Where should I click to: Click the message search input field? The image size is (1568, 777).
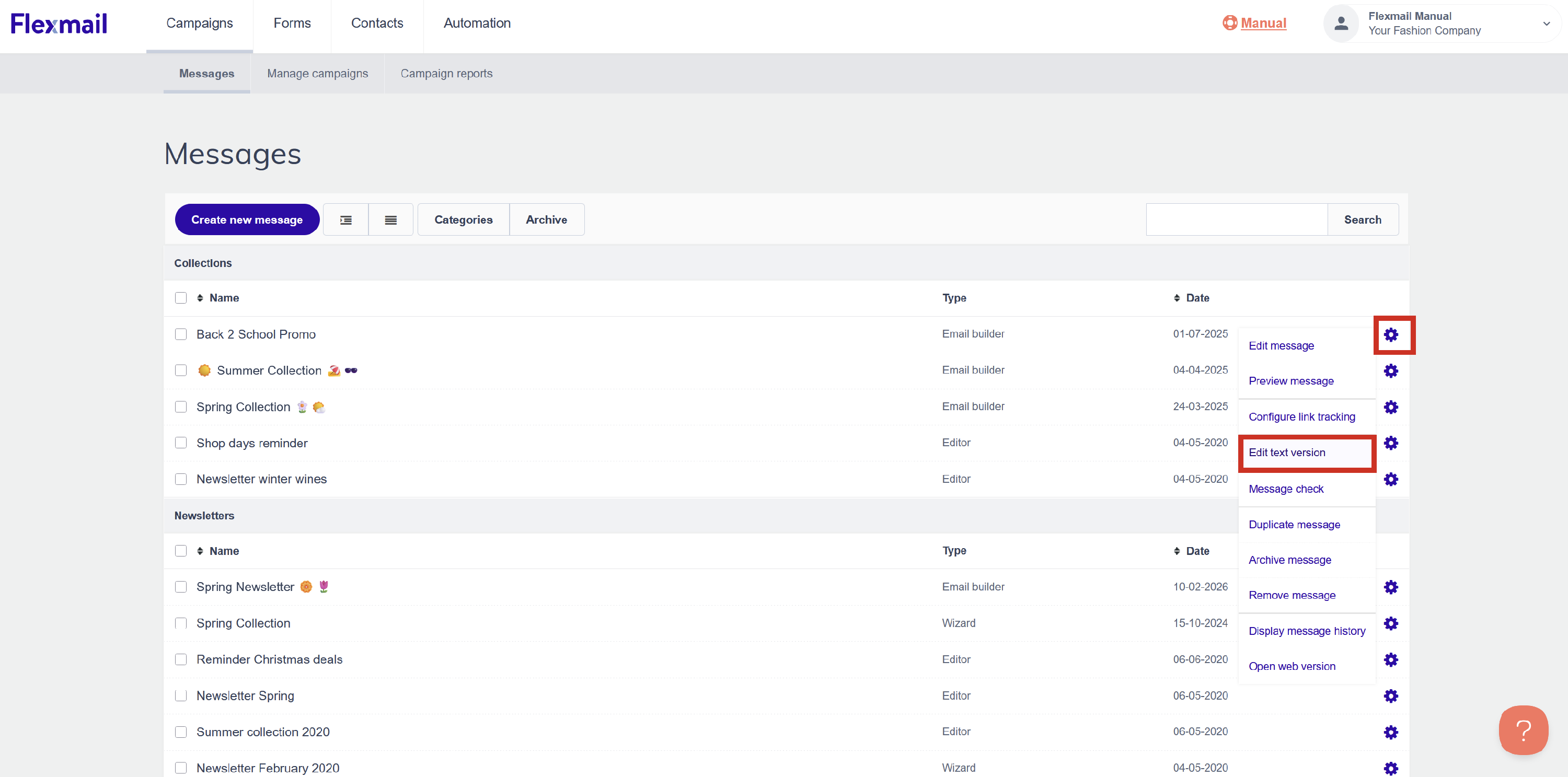pyautogui.click(x=1236, y=219)
